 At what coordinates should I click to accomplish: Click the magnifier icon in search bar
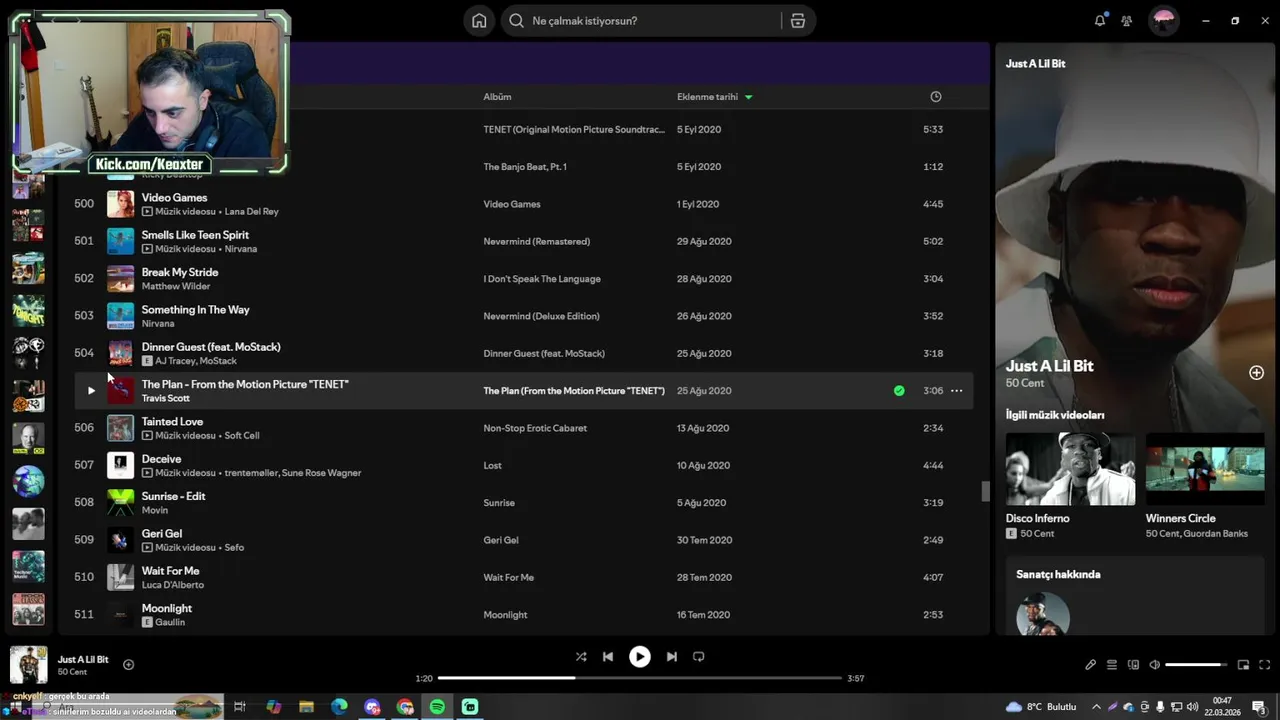click(516, 21)
